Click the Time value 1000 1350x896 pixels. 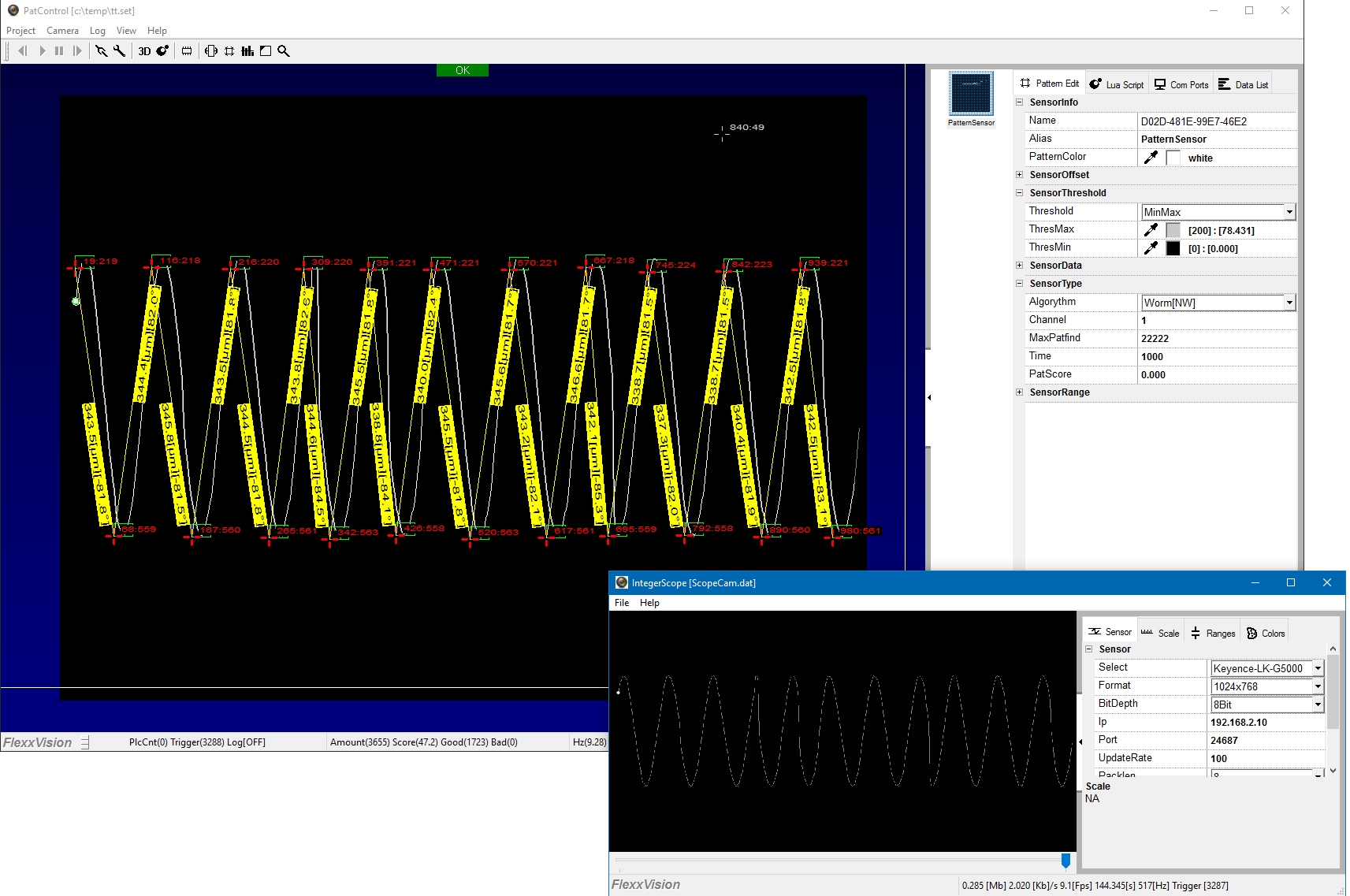coord(1152,357)
